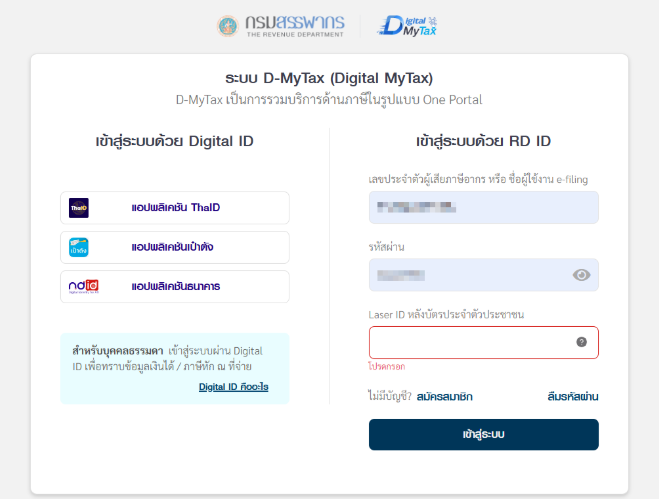Click the รหัสผ่าน field label

(386, 247)
